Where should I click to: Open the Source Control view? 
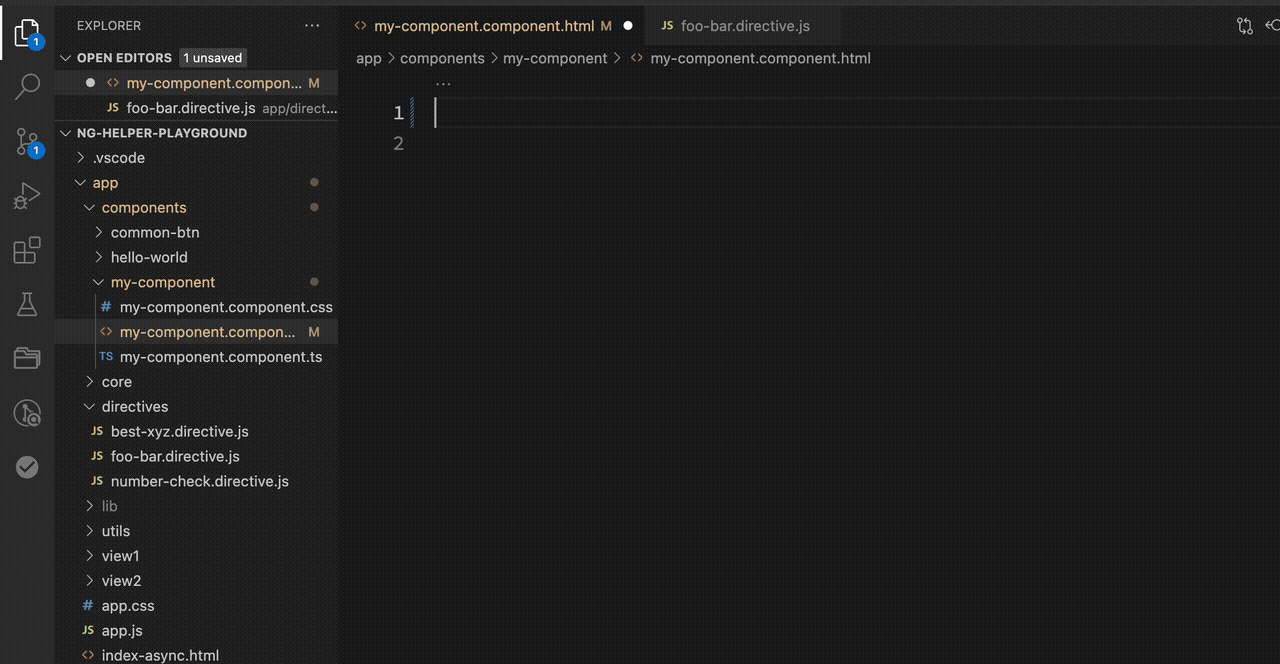[27, 141]
